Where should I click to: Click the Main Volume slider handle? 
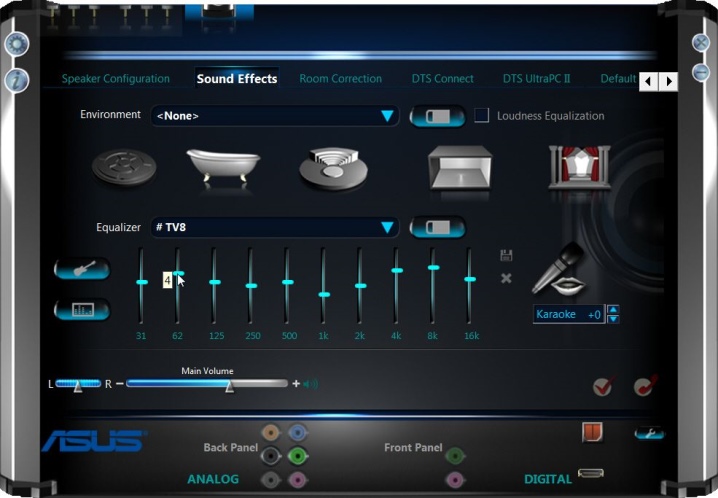[x=229, y=387]
